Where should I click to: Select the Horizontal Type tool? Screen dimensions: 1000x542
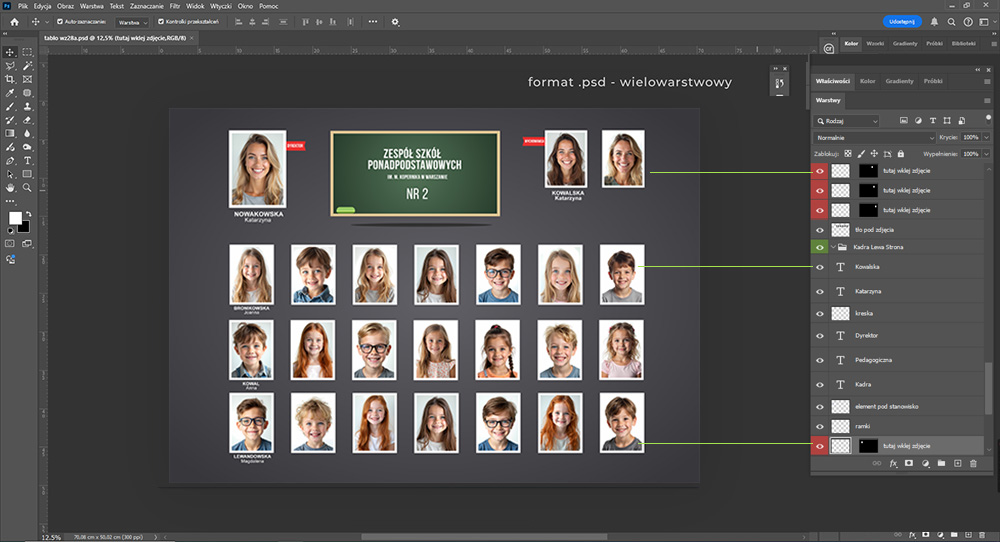click(27, 161)
